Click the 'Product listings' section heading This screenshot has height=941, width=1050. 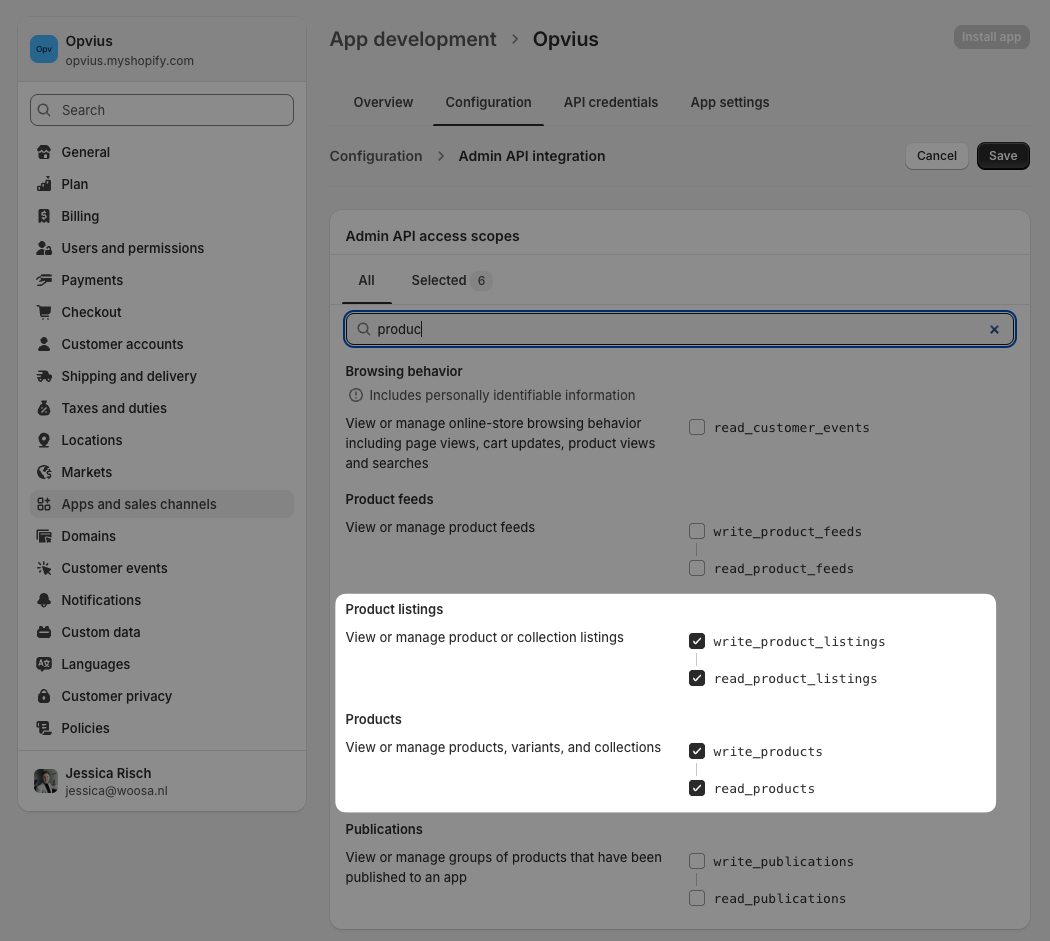(394, 609)
